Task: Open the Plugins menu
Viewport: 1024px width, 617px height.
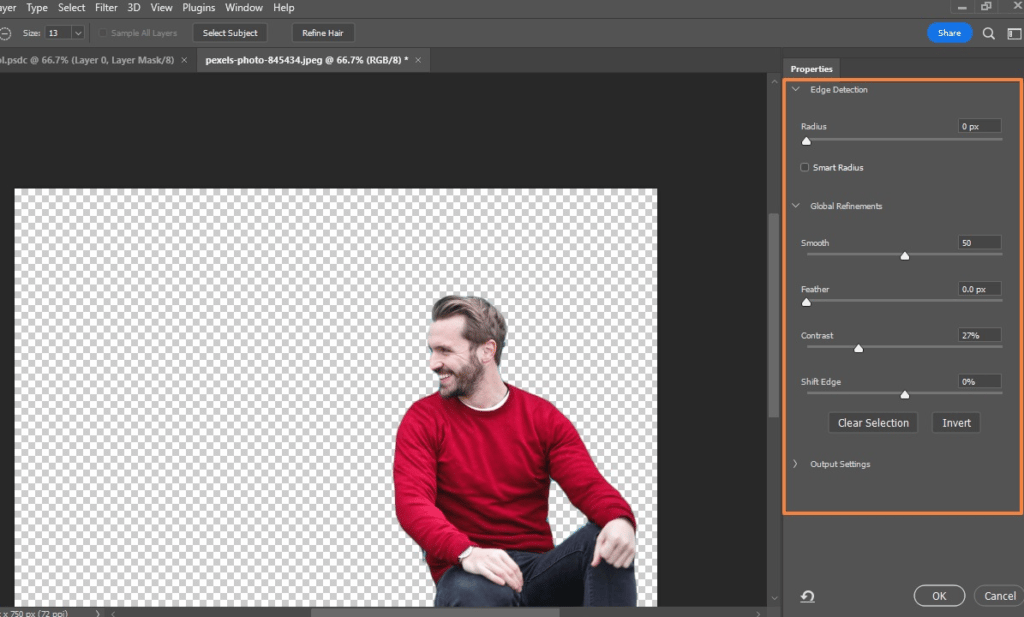Action: (198, 8)
